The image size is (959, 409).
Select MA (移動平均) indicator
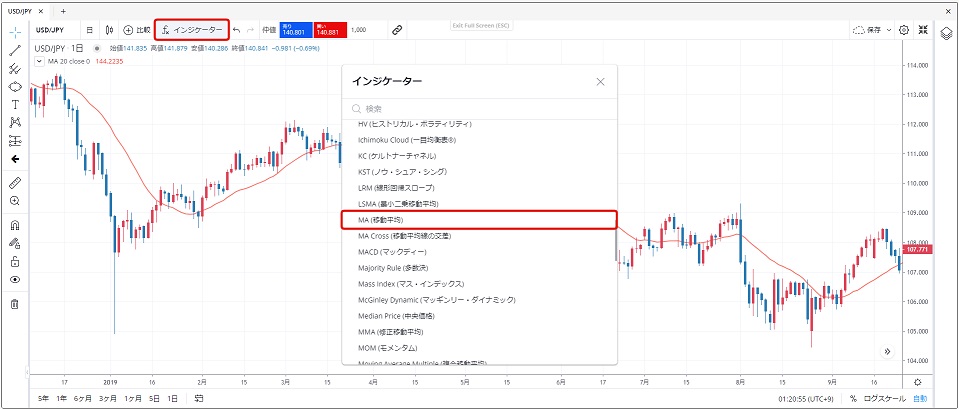click(478, 219)
